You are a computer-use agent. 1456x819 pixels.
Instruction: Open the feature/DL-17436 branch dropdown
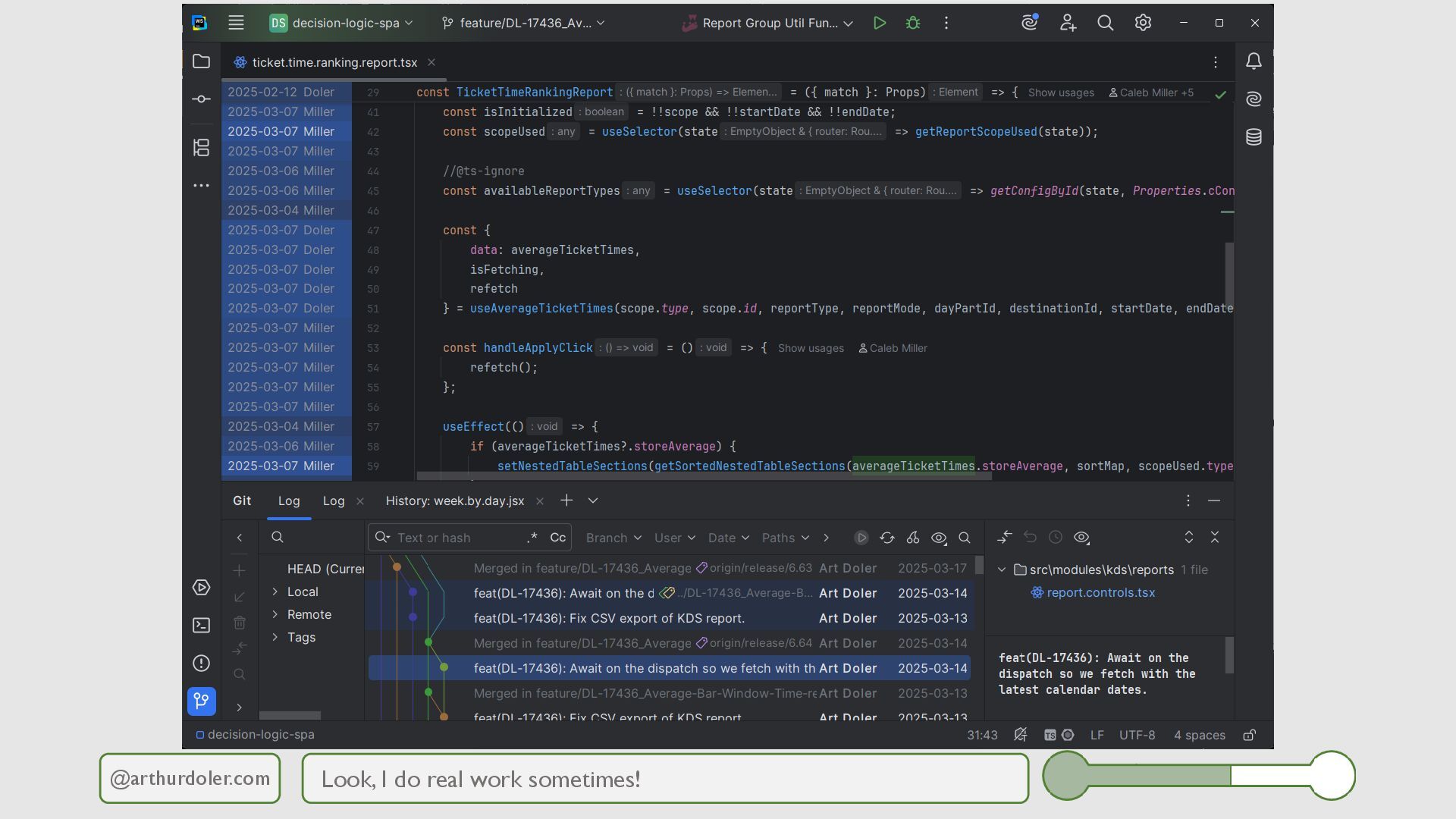[x=523, y=24]
